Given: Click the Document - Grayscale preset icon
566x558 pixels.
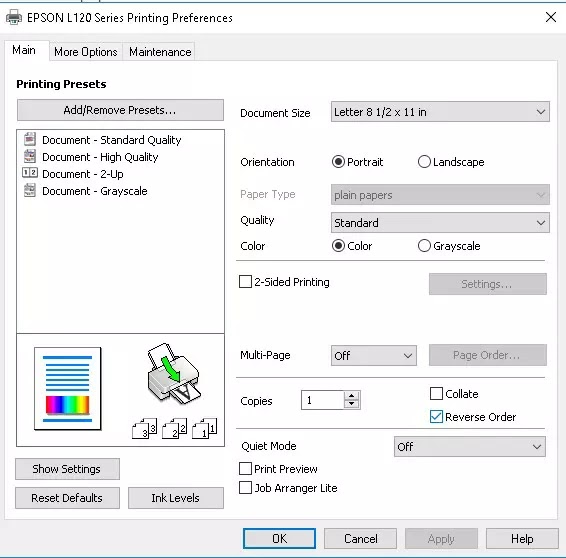Looking at the screenshot, I should pyautogui.click(x=30, y=190).
